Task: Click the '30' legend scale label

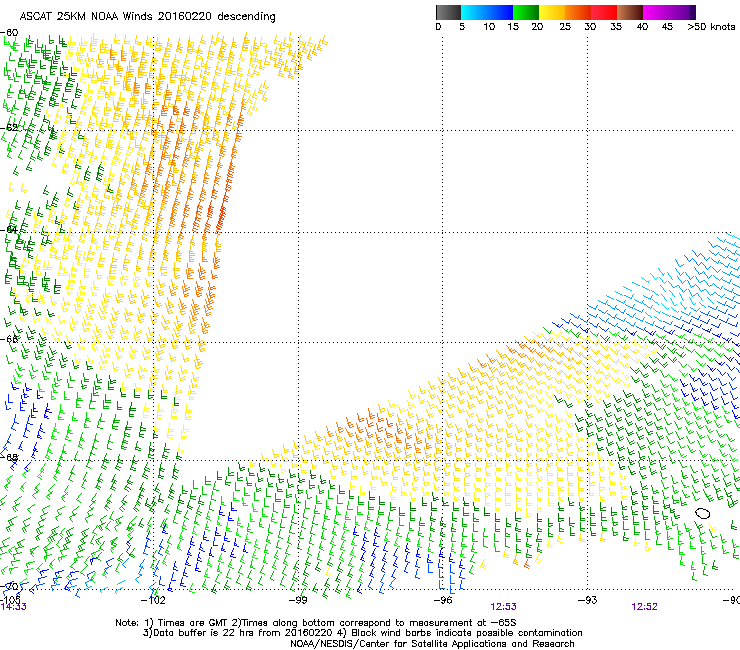Action: tap(590, 27)
